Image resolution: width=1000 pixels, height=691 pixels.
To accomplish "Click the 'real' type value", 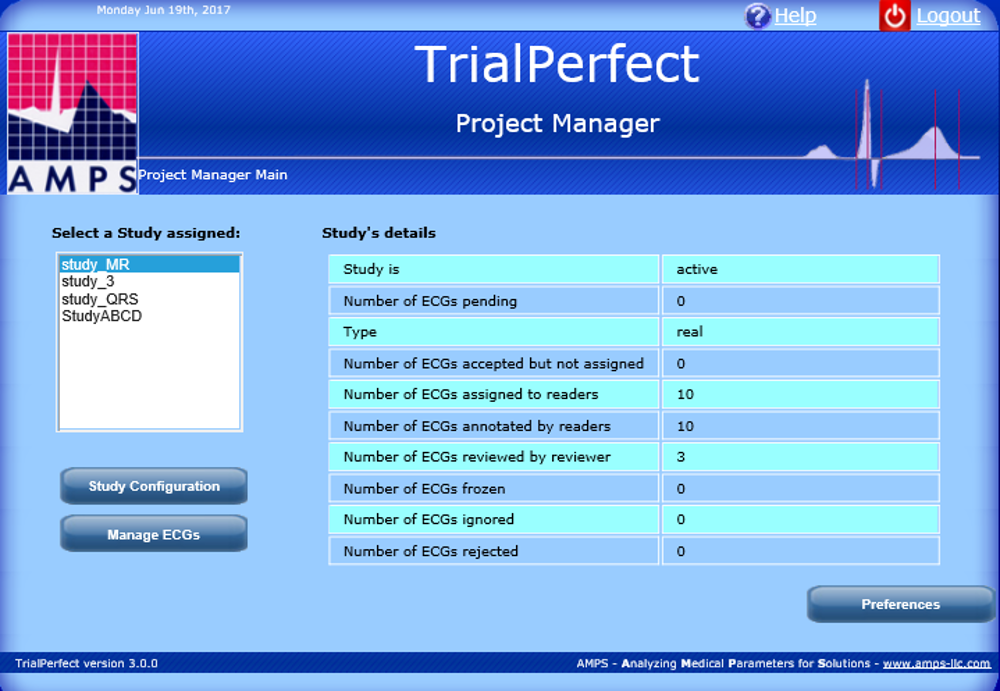I will [x=689, y=332].
